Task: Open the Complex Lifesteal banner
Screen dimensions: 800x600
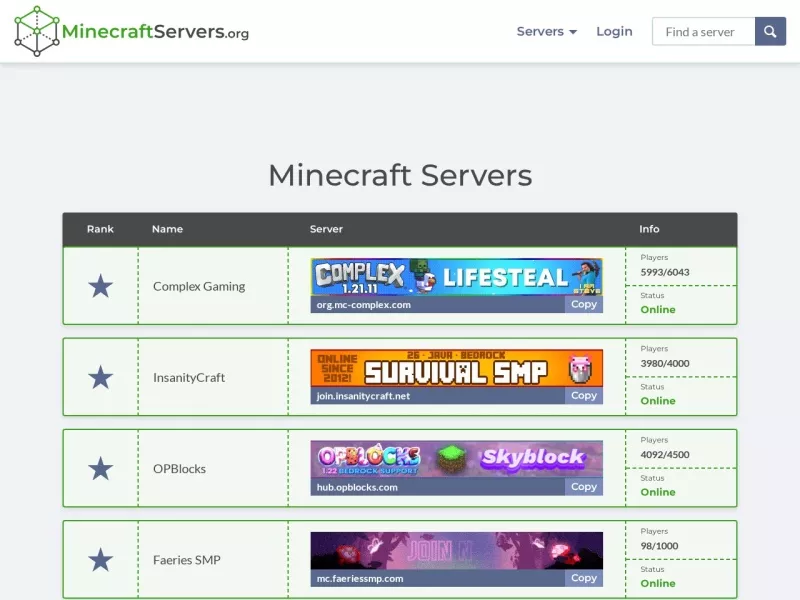Action: coord(457,277)
